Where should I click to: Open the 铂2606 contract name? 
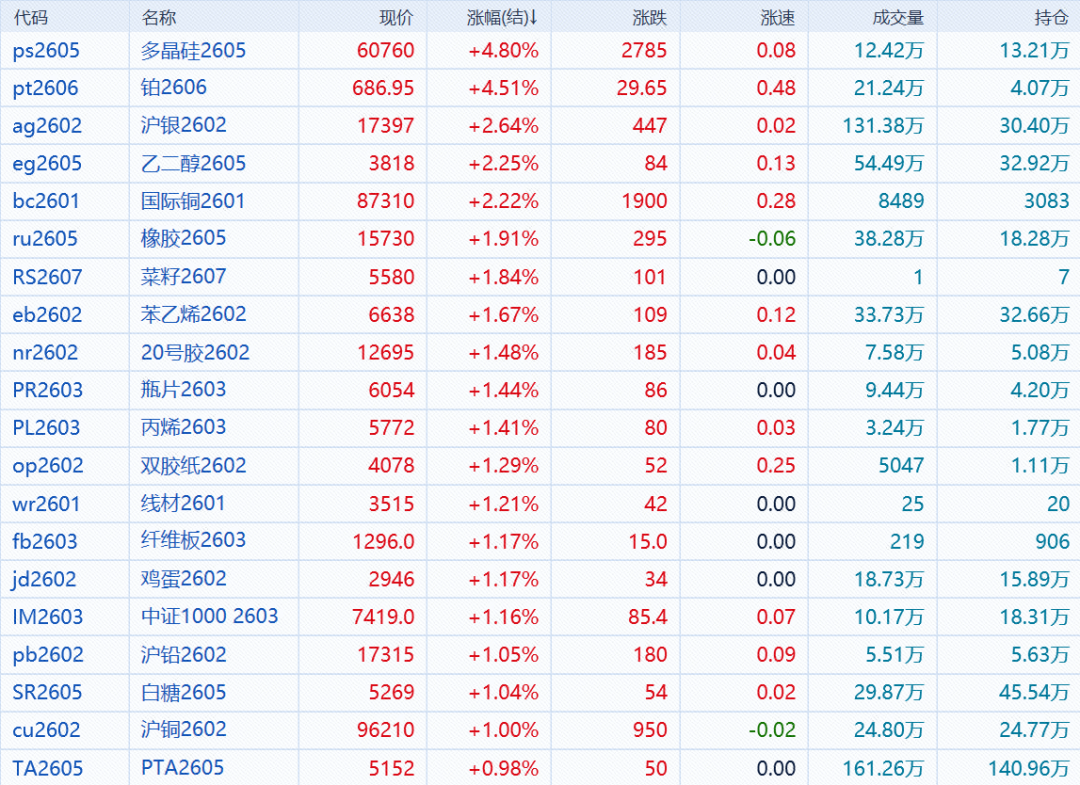[174, 88]
